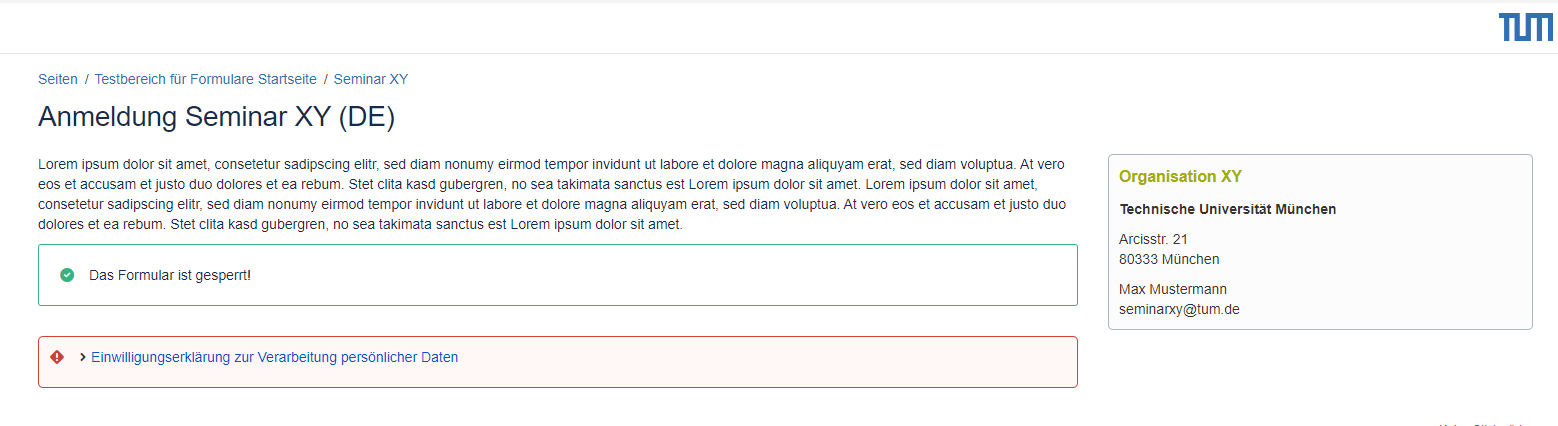
Task: Click the TUM logo
Action: click(1526, 28)
